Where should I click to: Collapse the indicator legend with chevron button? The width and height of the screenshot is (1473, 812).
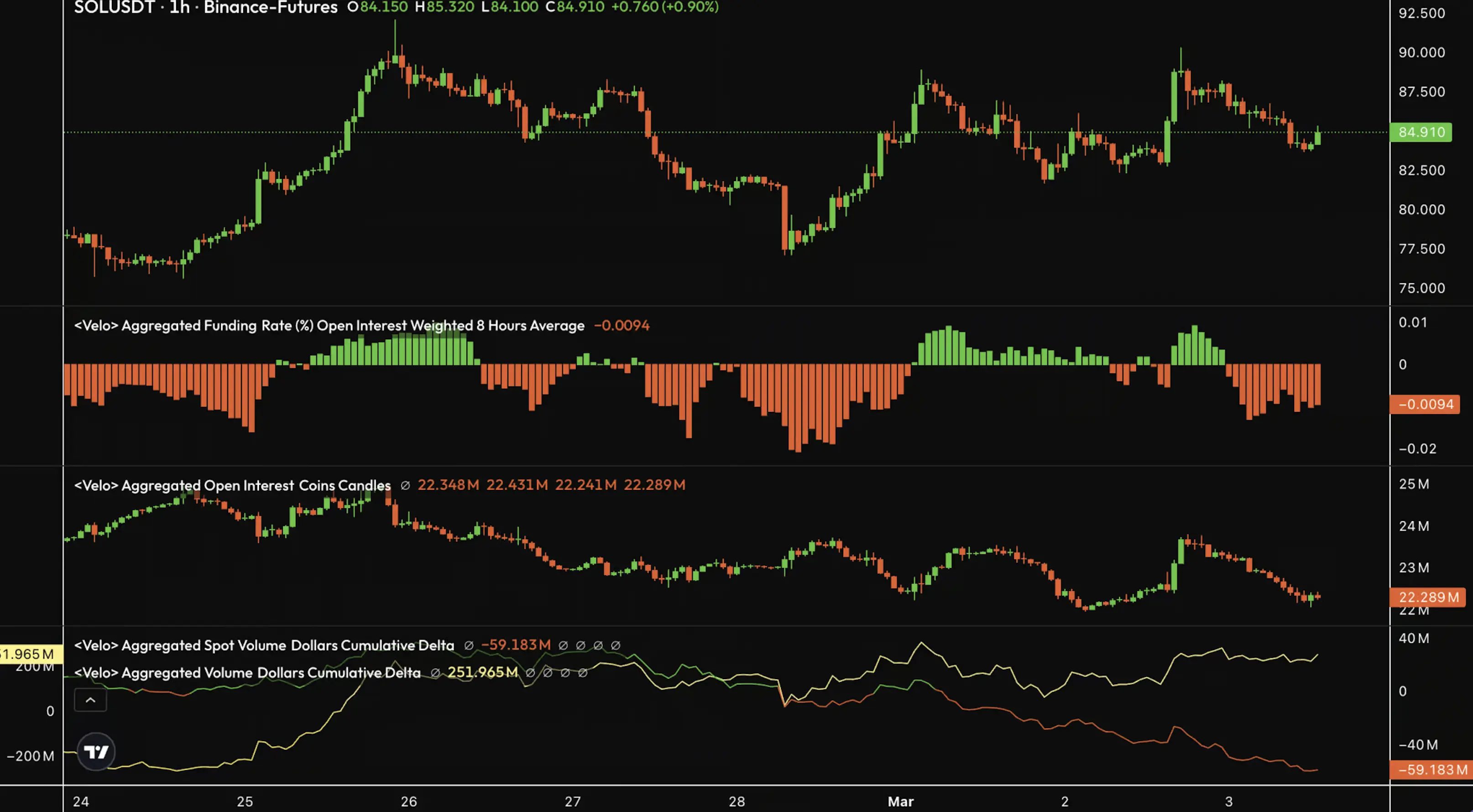90,700
